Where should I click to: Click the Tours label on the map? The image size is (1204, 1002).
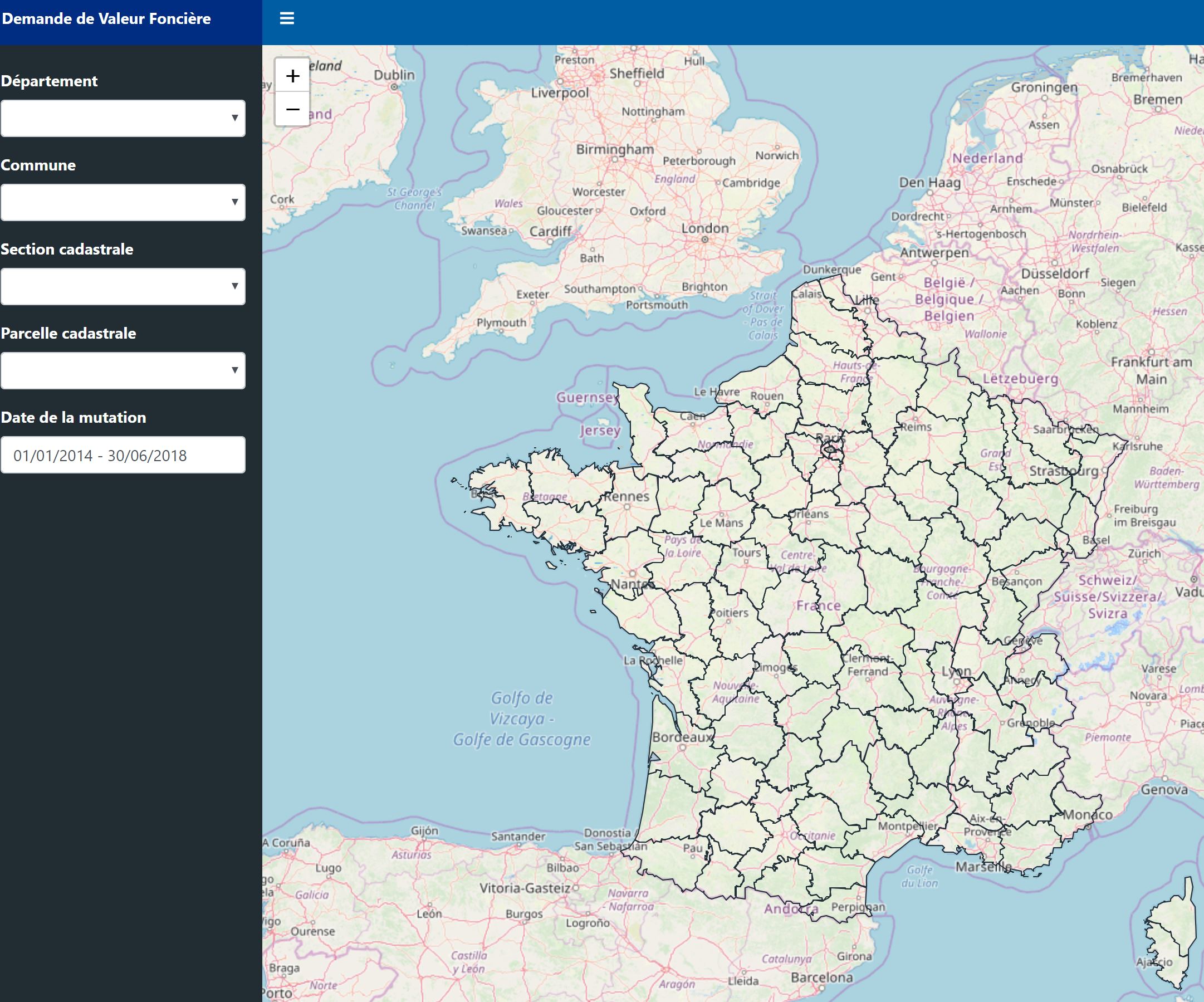(x=746, y=553)
